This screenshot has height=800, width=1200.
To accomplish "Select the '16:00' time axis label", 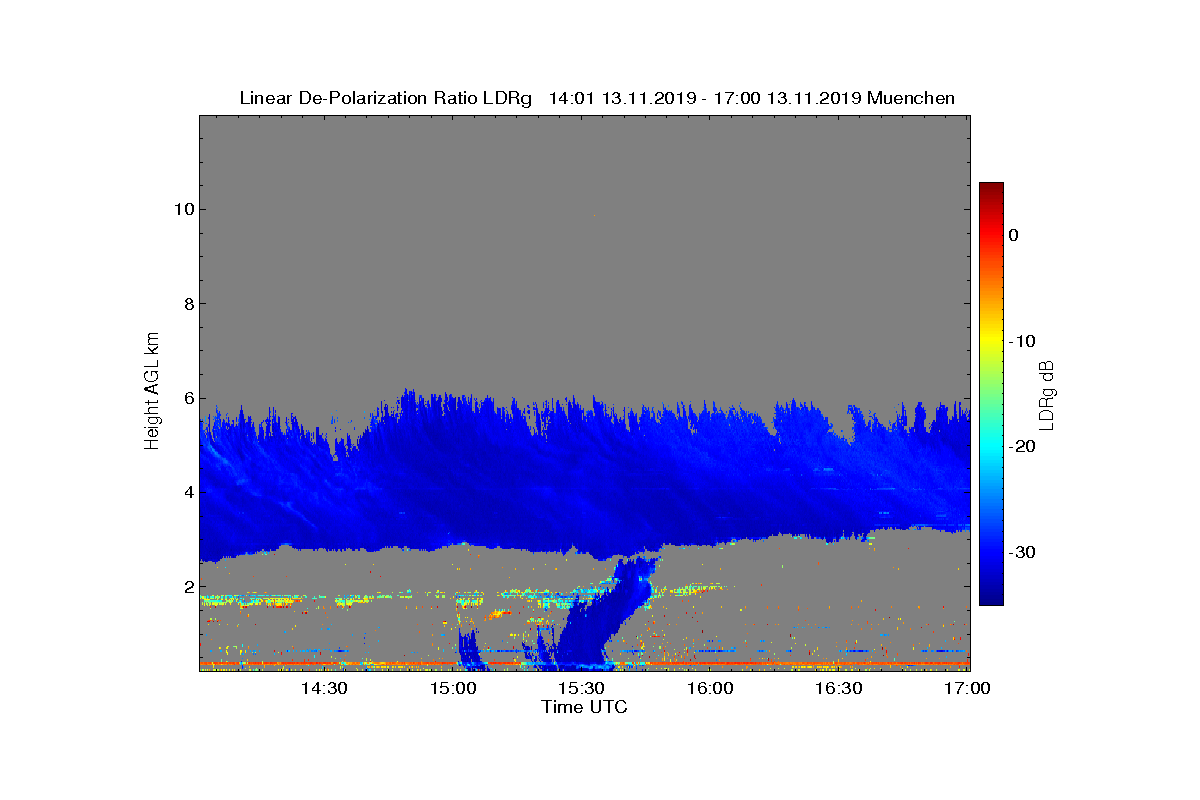I will click(x=710, y=689).
